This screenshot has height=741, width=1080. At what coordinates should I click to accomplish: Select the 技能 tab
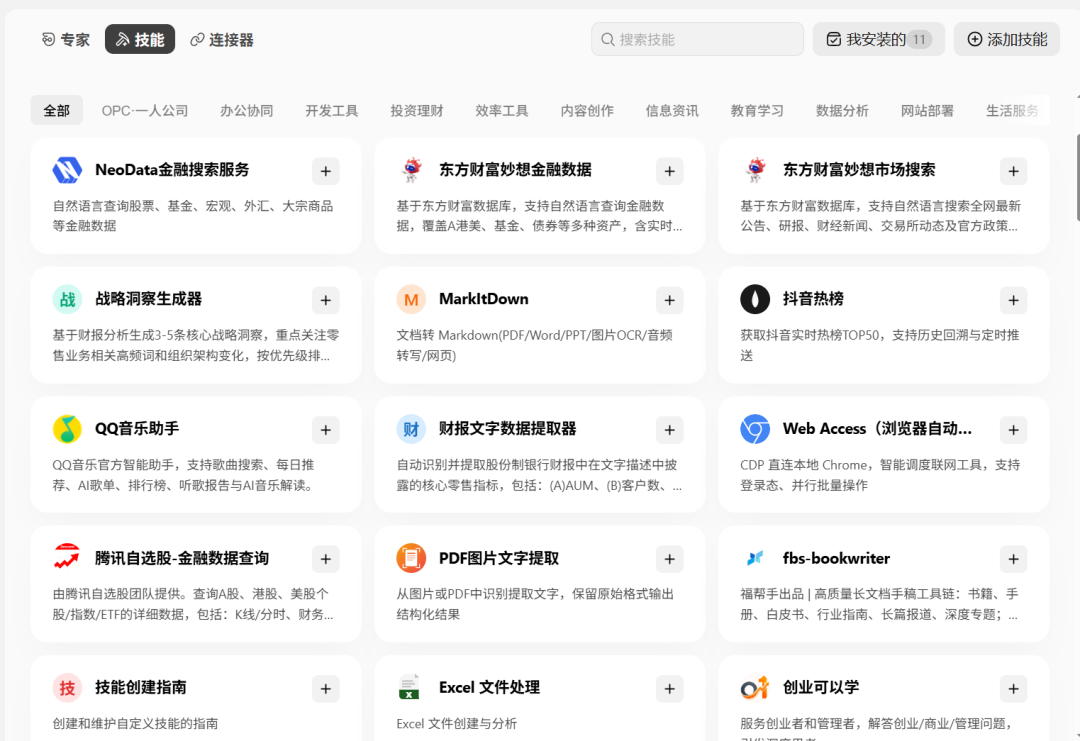tap(140, 39)
